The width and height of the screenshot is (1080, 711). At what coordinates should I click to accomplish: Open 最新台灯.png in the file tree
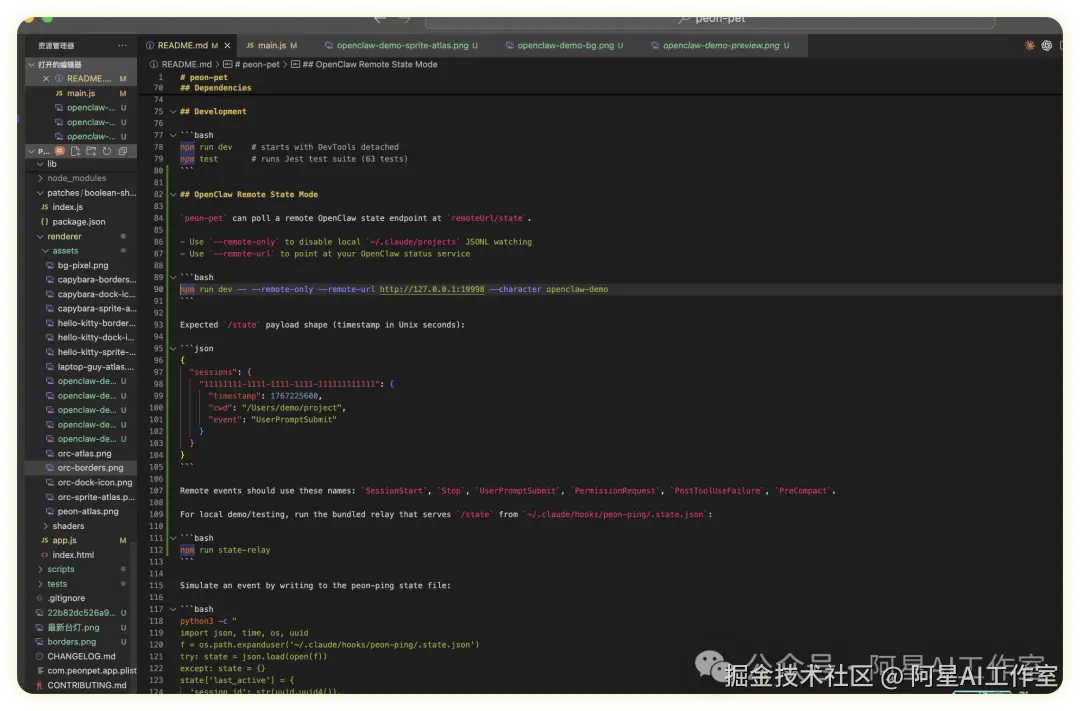pyautogui.click(x=81, y=627)
